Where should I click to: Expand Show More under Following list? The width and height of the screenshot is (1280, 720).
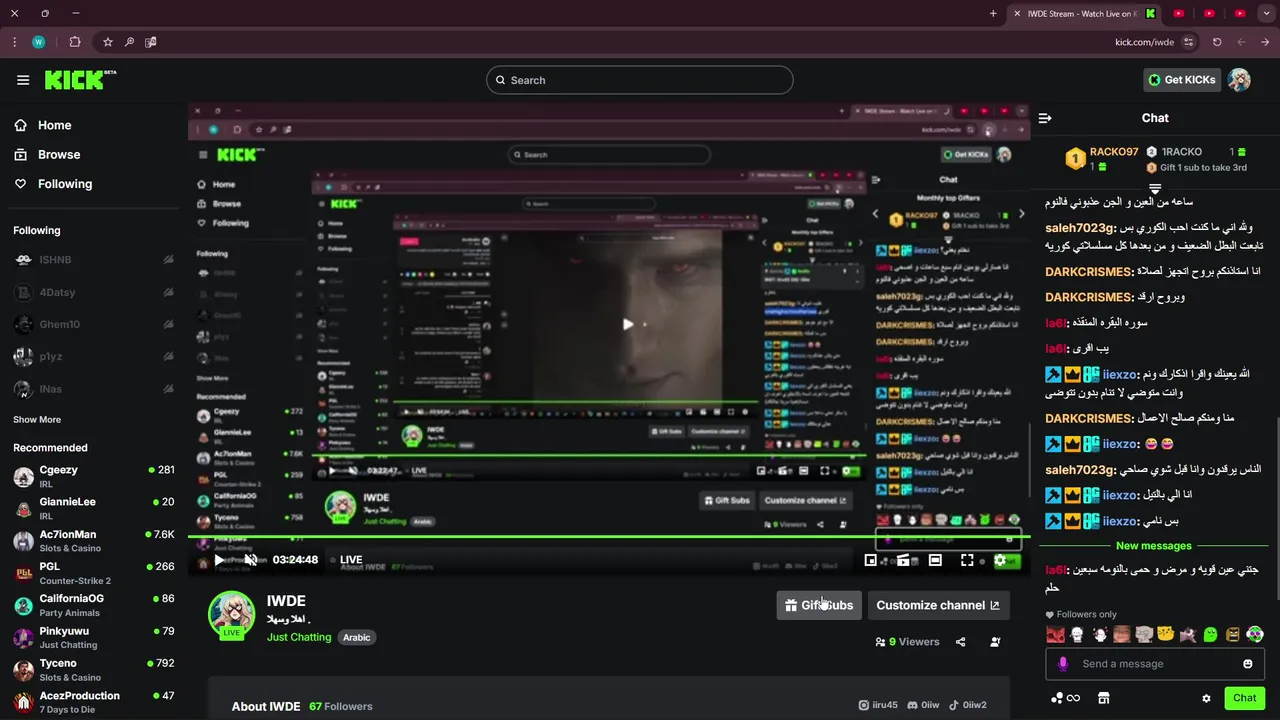pyautogui.click(x=37, y=420)
